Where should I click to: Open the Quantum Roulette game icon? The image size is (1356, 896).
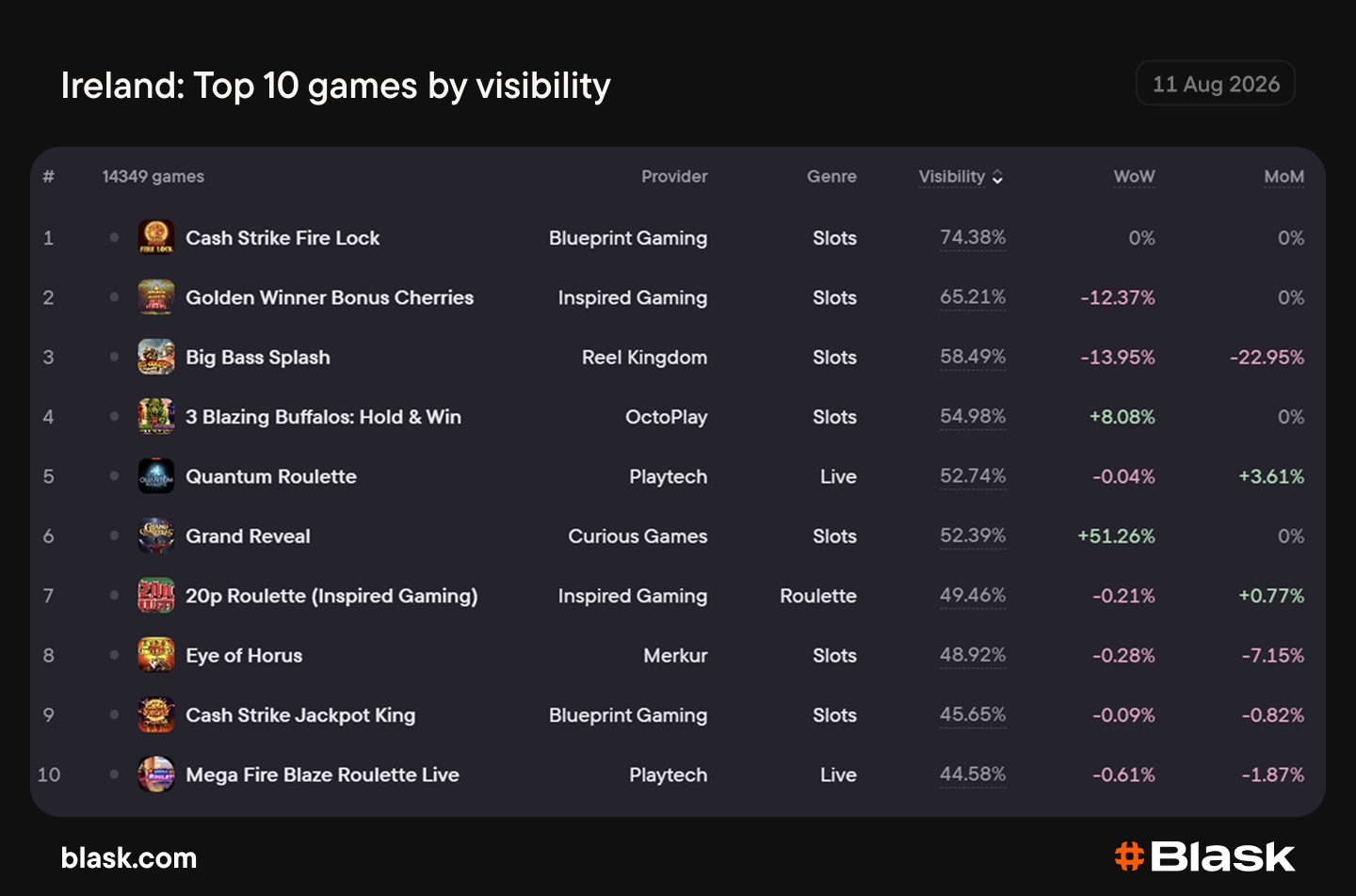click(156, 476)
